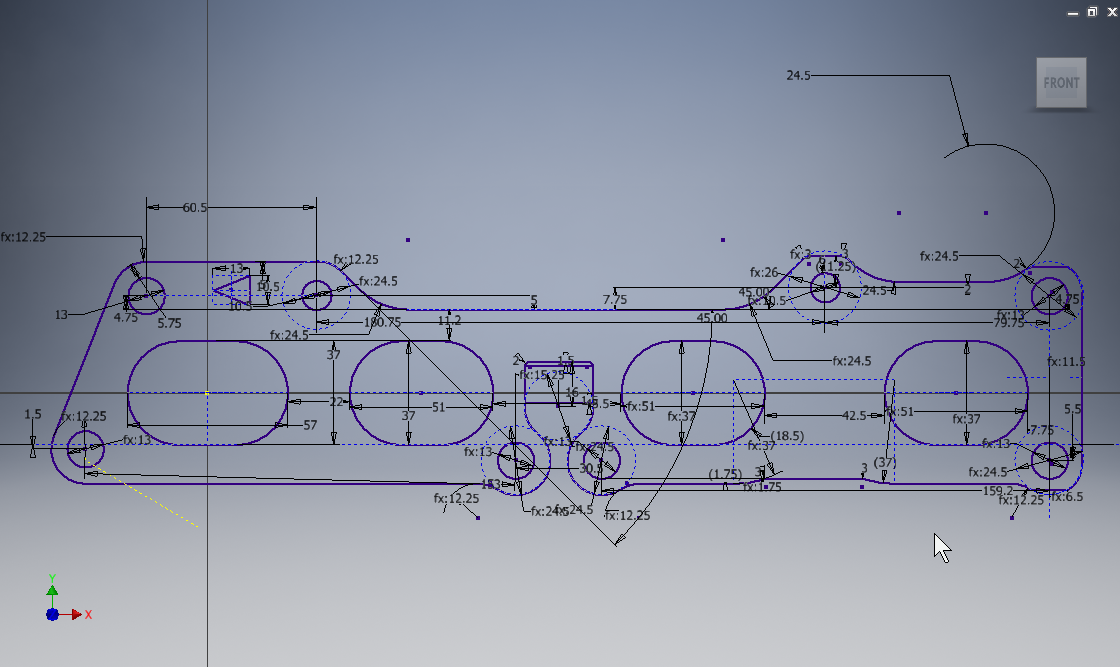The width and height of the screenshot is (1120, 667).
Task: Click the center point of the open arc
Action: (x=986, y=213)
